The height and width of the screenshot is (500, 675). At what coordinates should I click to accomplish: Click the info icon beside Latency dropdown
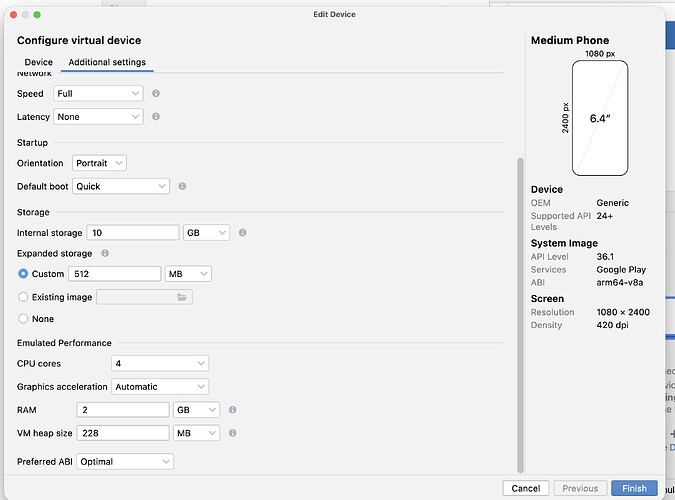tap(156, 117)
